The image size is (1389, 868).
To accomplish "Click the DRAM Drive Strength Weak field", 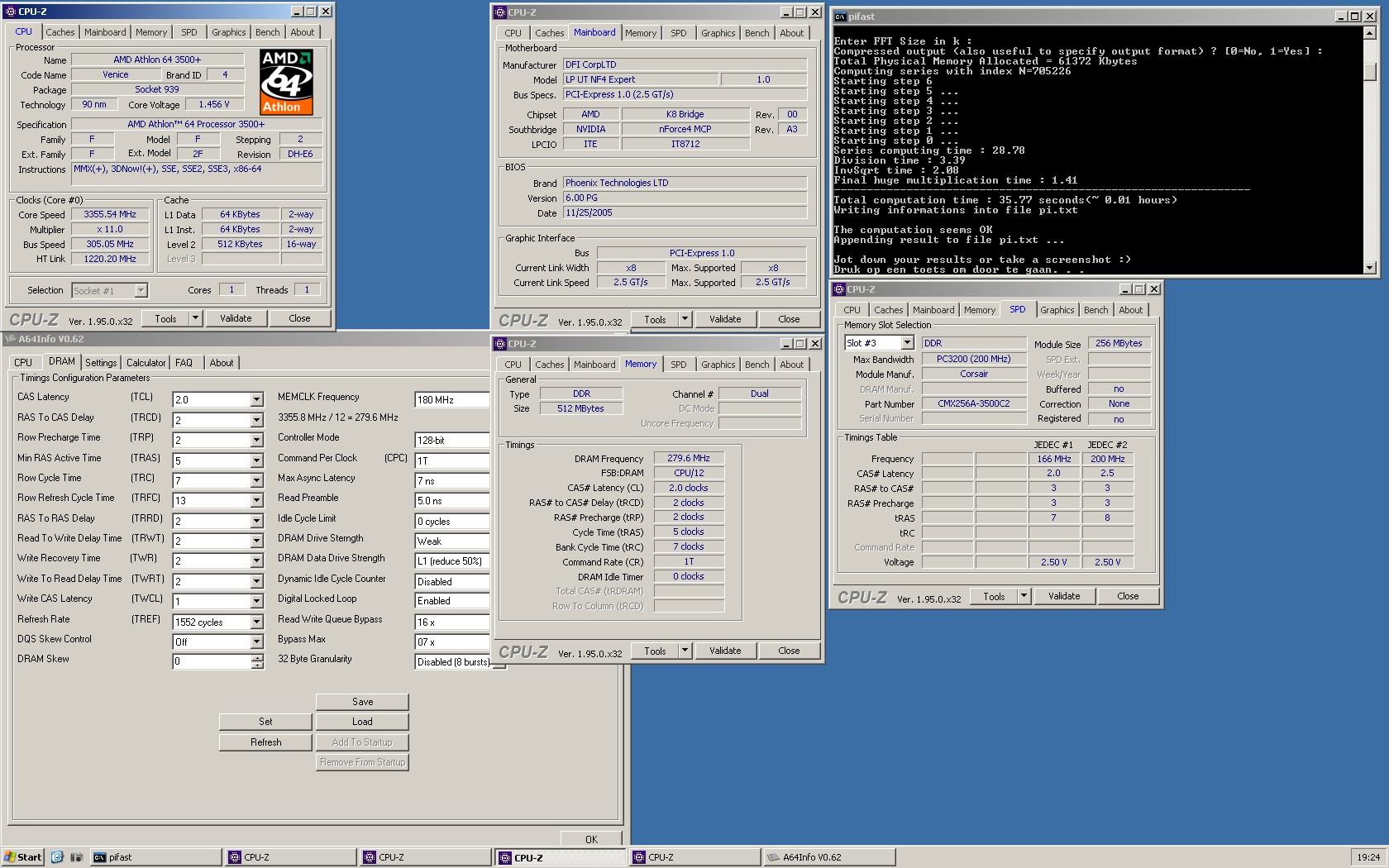I will (x=452, y=541).
